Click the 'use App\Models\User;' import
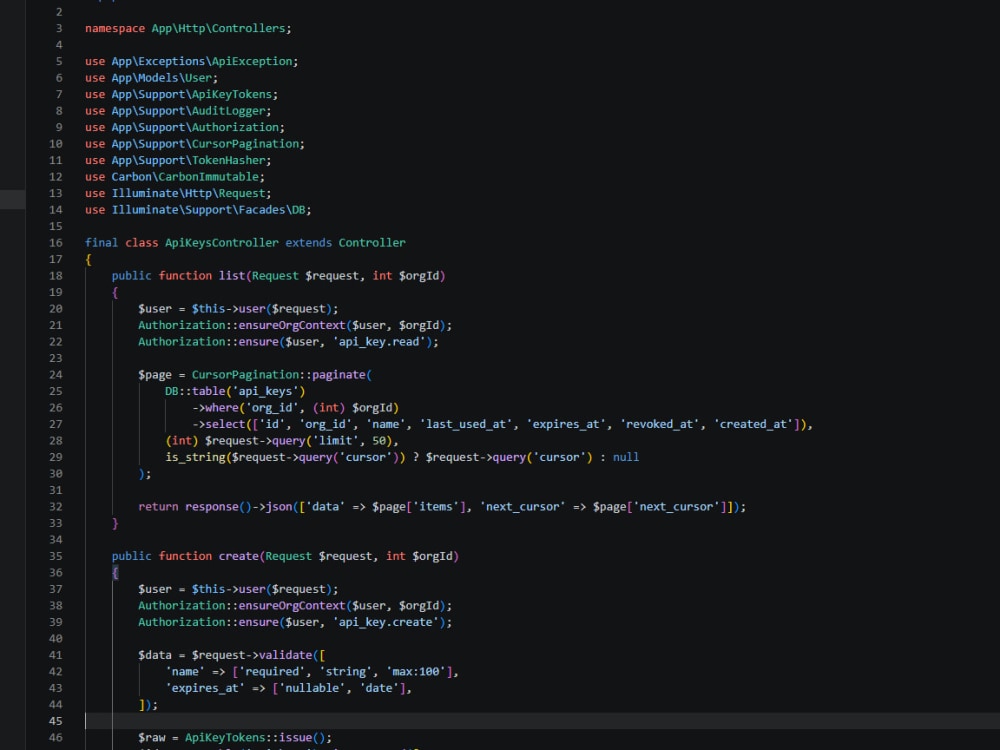The width and height of the screenshot is (1000, 750). (151, 78)
